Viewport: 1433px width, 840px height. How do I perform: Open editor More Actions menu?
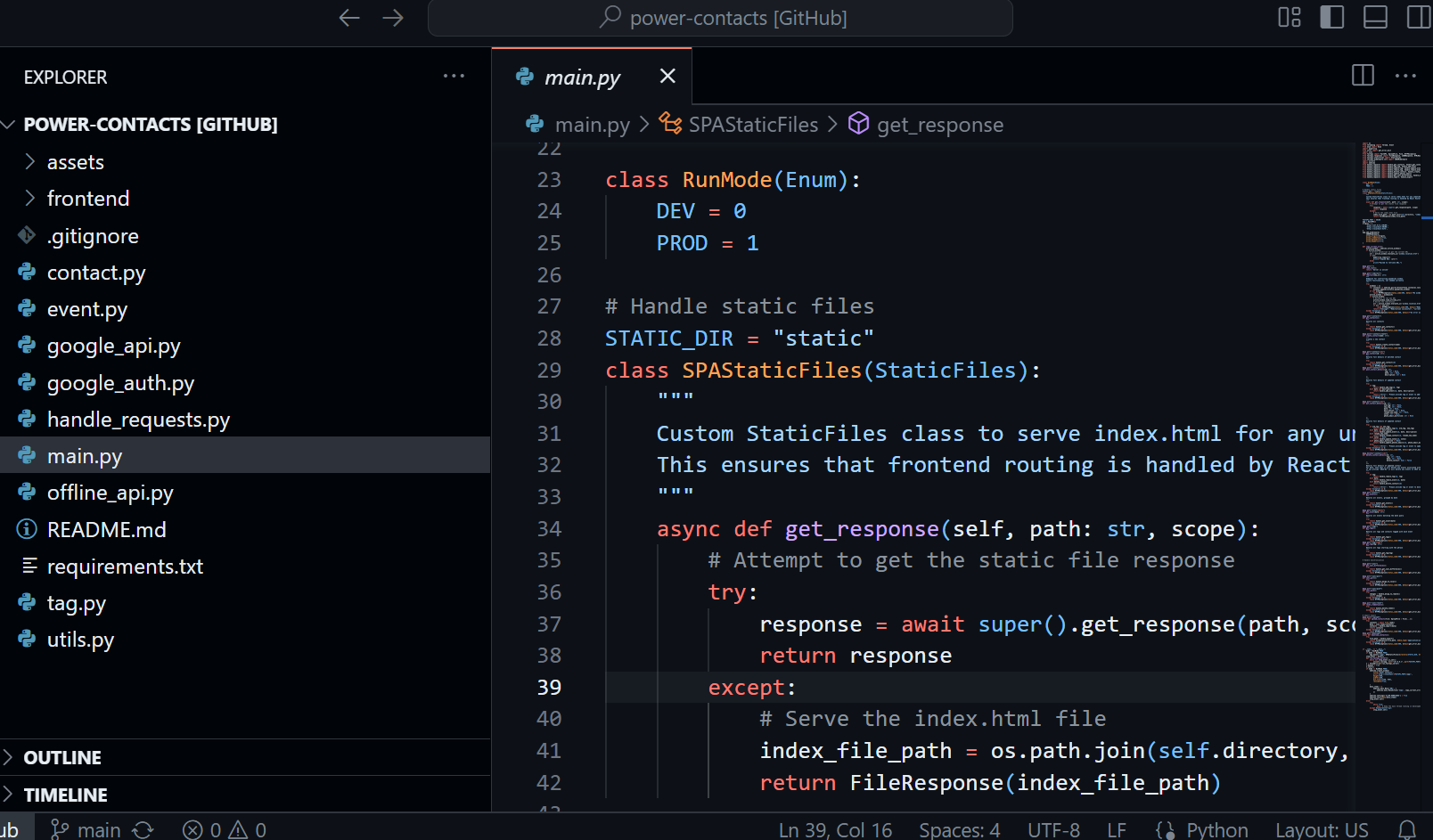point(1405,76)
